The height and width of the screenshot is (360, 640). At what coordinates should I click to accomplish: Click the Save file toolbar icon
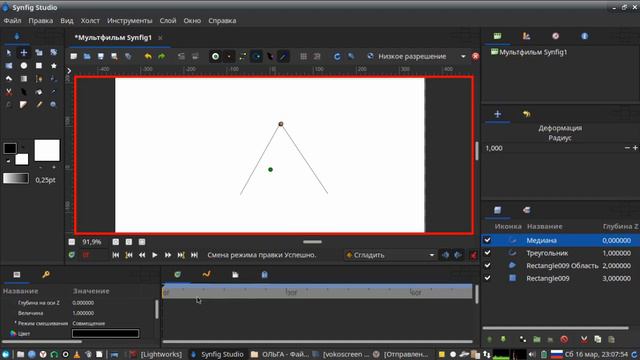pyautogui.click(x=100, y=56)
